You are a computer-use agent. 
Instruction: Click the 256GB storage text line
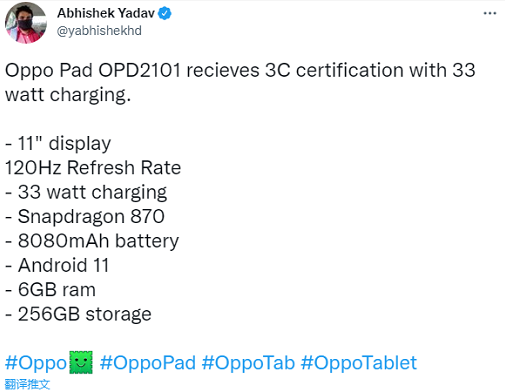78,314
